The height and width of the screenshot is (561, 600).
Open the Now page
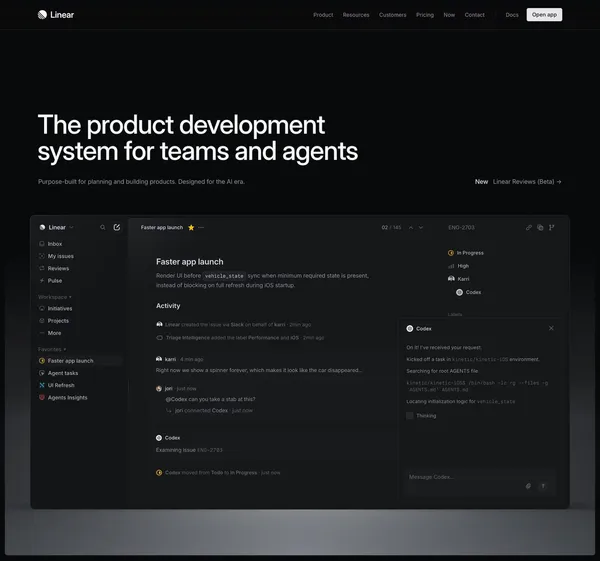click(449, 15)
